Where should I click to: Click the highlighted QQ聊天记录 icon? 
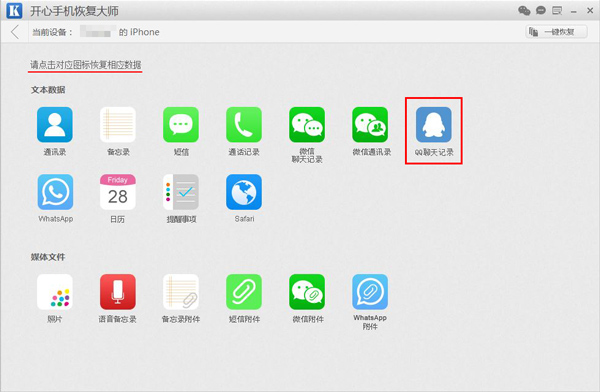pos(434,125)
